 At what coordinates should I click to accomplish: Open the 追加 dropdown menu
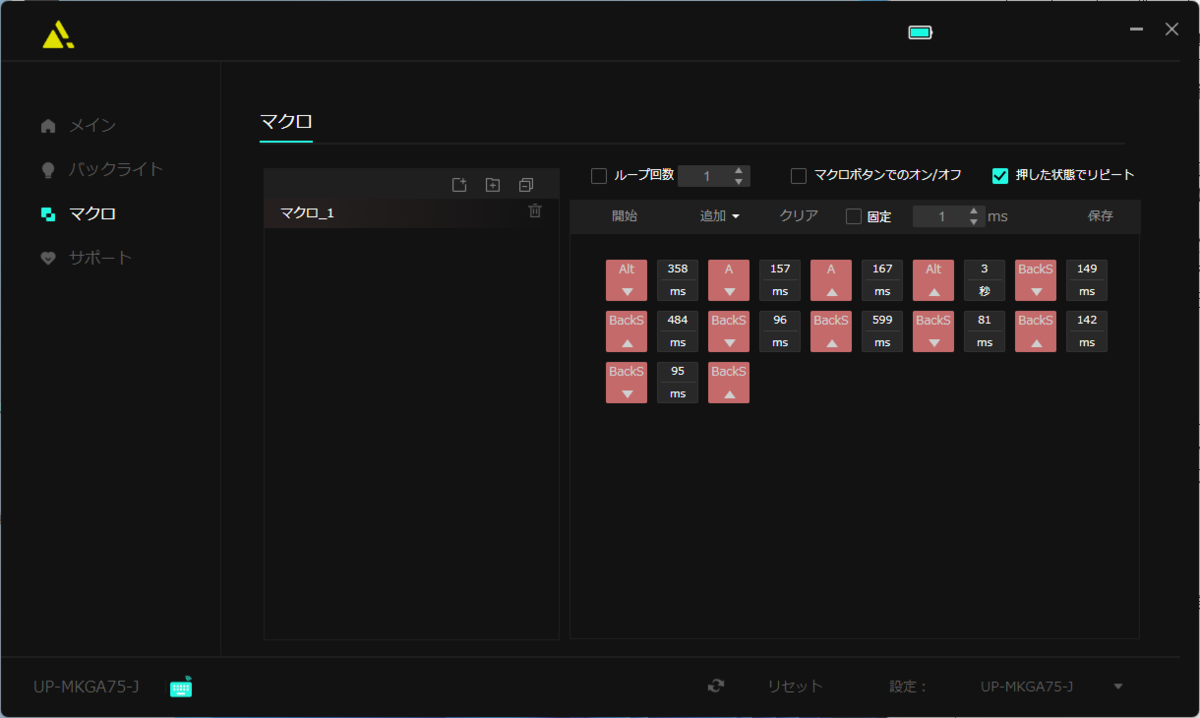(x=719, y=216)
